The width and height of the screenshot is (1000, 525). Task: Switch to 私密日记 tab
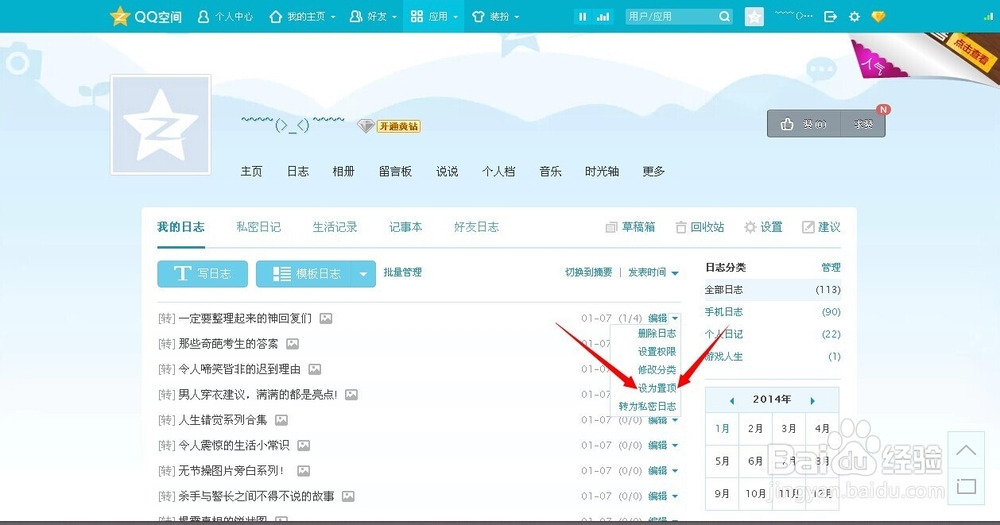pyautogui.click(x=258, y=227)
